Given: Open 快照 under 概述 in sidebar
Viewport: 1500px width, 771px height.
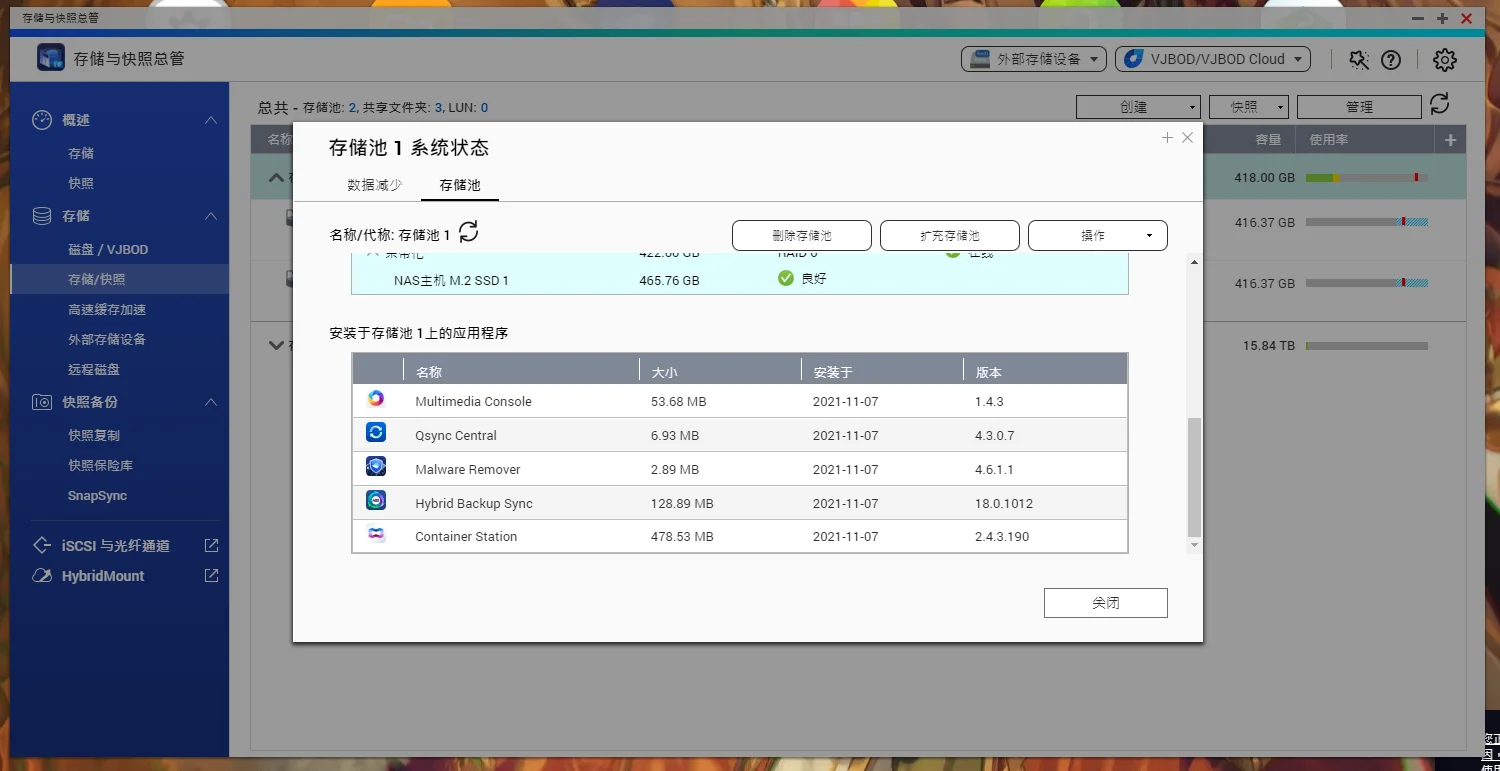Looking at the screenshot, I should pyautogui.click(x=81, y=184).
